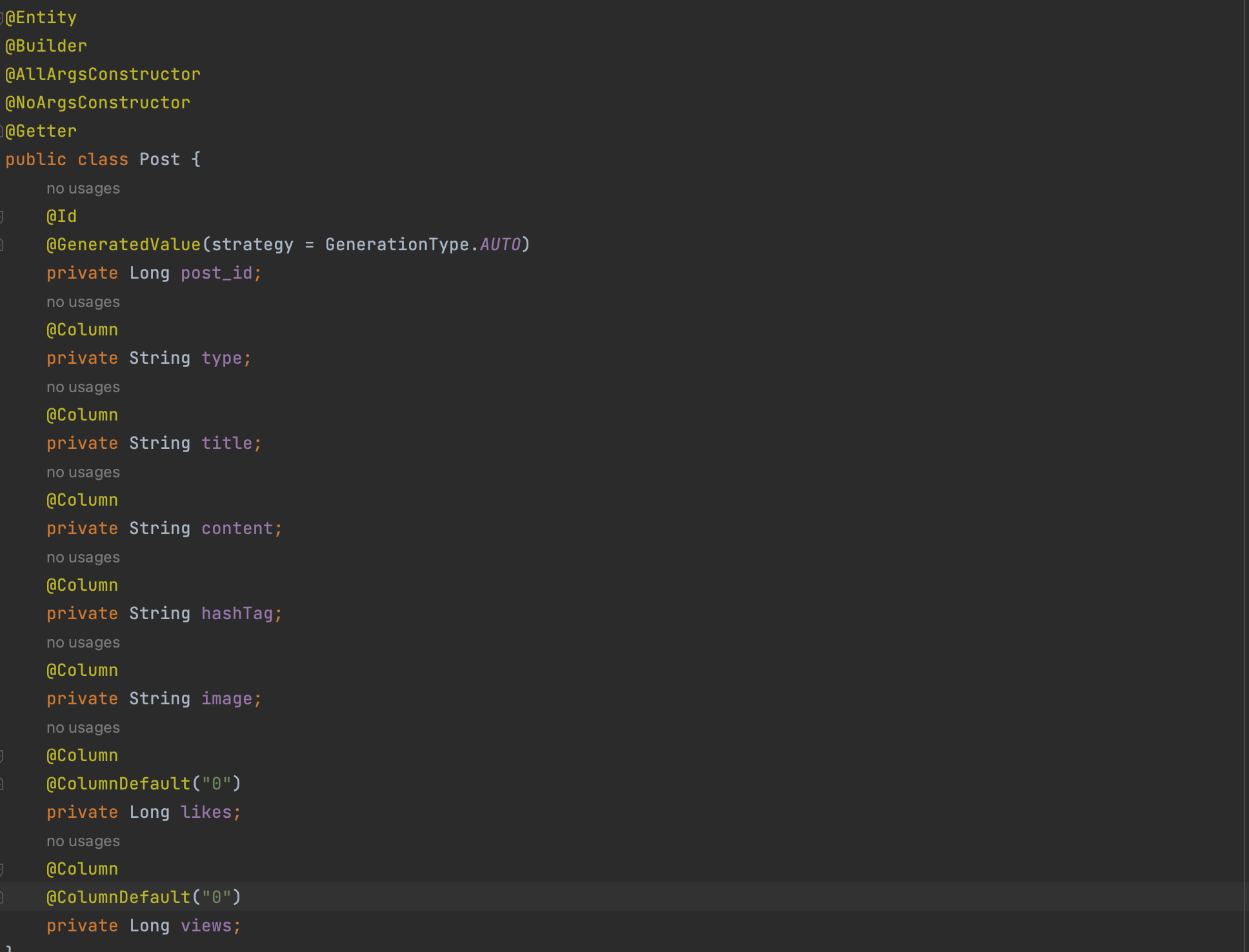Click the content field name
This screenshot has width=1249, height=952.
point(237,528)
